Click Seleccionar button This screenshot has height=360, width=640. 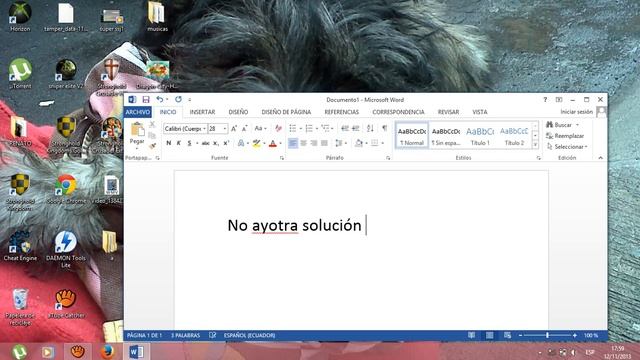pyautogui.click(x=567, y=147)
